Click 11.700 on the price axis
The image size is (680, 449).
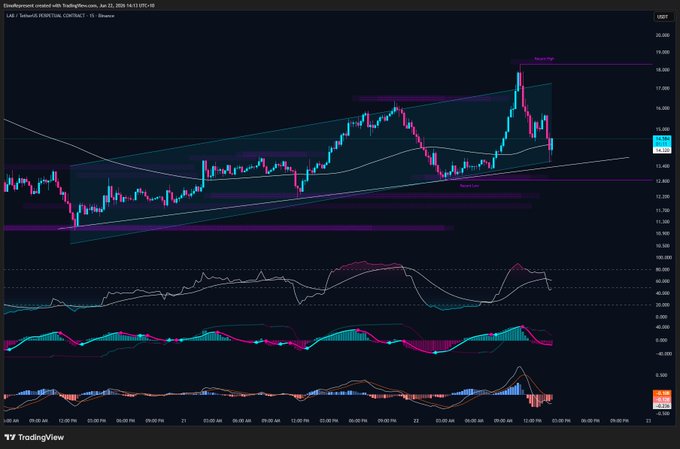pos(663,210)
